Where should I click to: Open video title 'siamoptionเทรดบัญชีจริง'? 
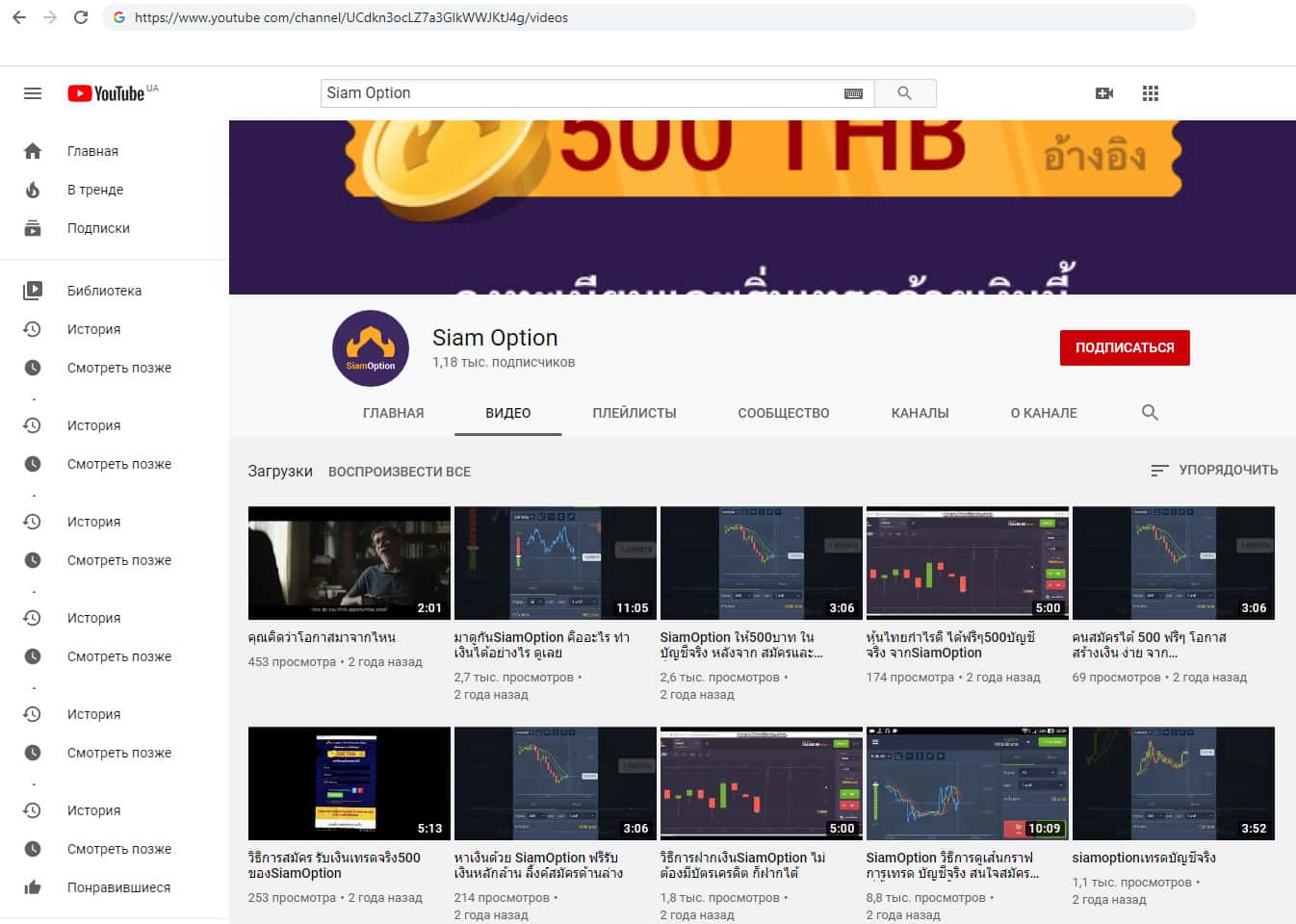pyautogui.click(x=1144, y=858)
